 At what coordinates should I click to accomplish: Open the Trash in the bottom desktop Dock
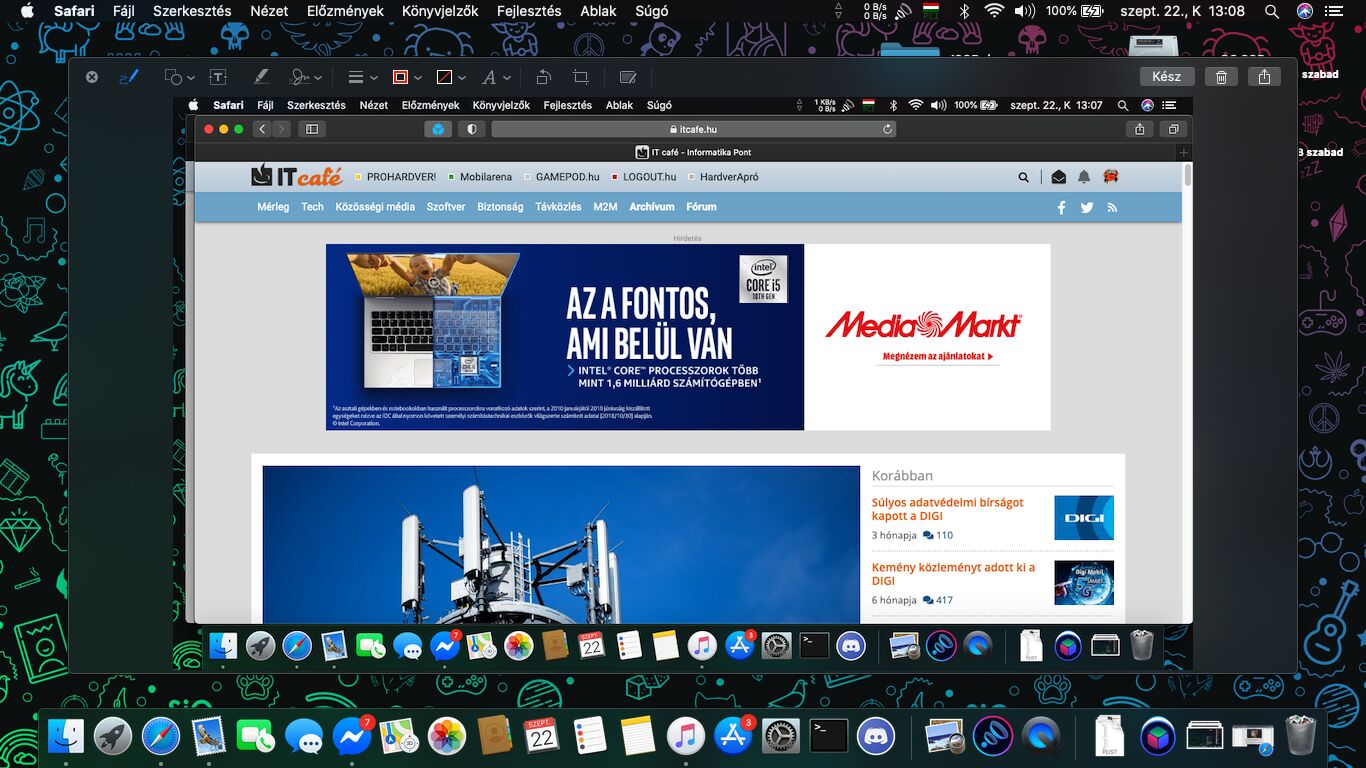click(1301, 737)
